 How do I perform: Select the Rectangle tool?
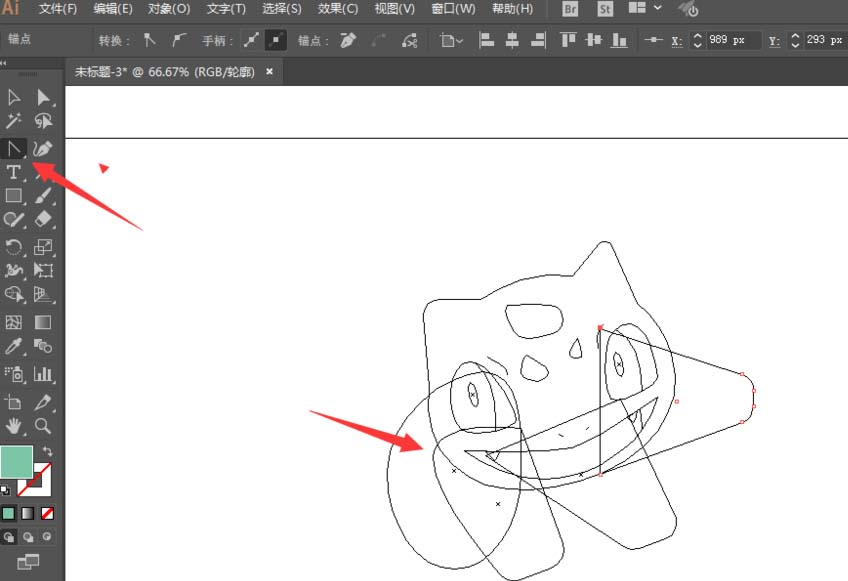point(14,195)
